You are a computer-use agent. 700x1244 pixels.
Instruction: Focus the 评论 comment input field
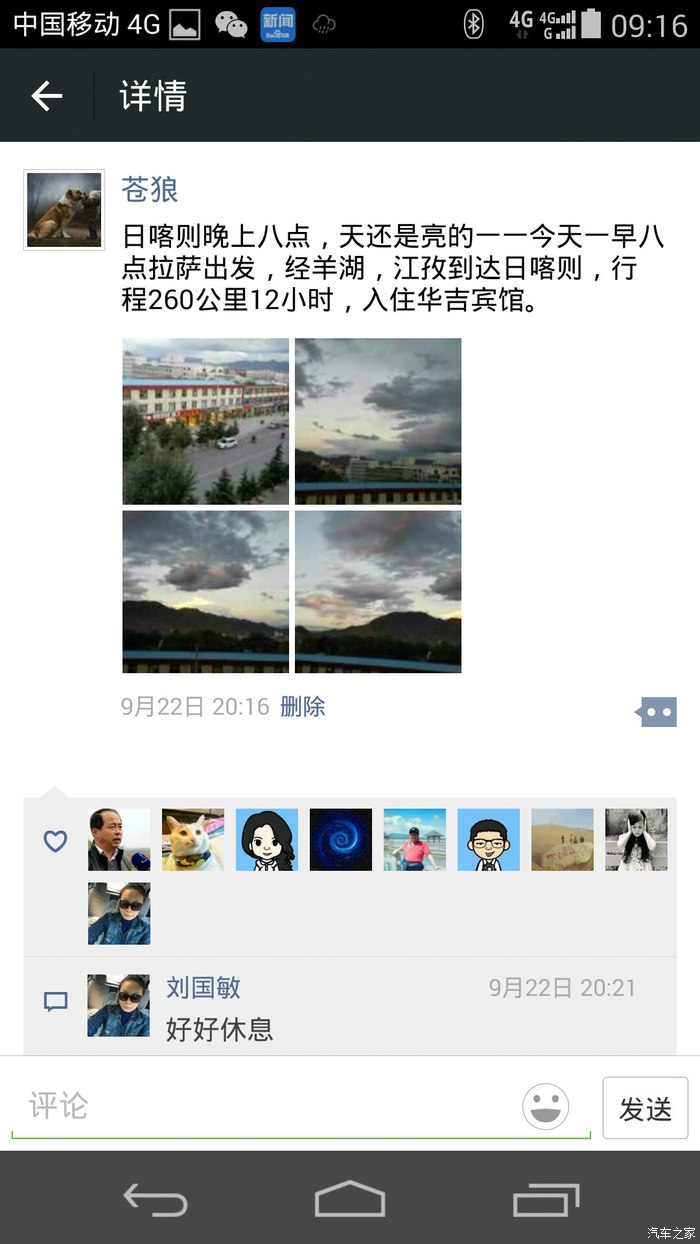coord(265,1106)
